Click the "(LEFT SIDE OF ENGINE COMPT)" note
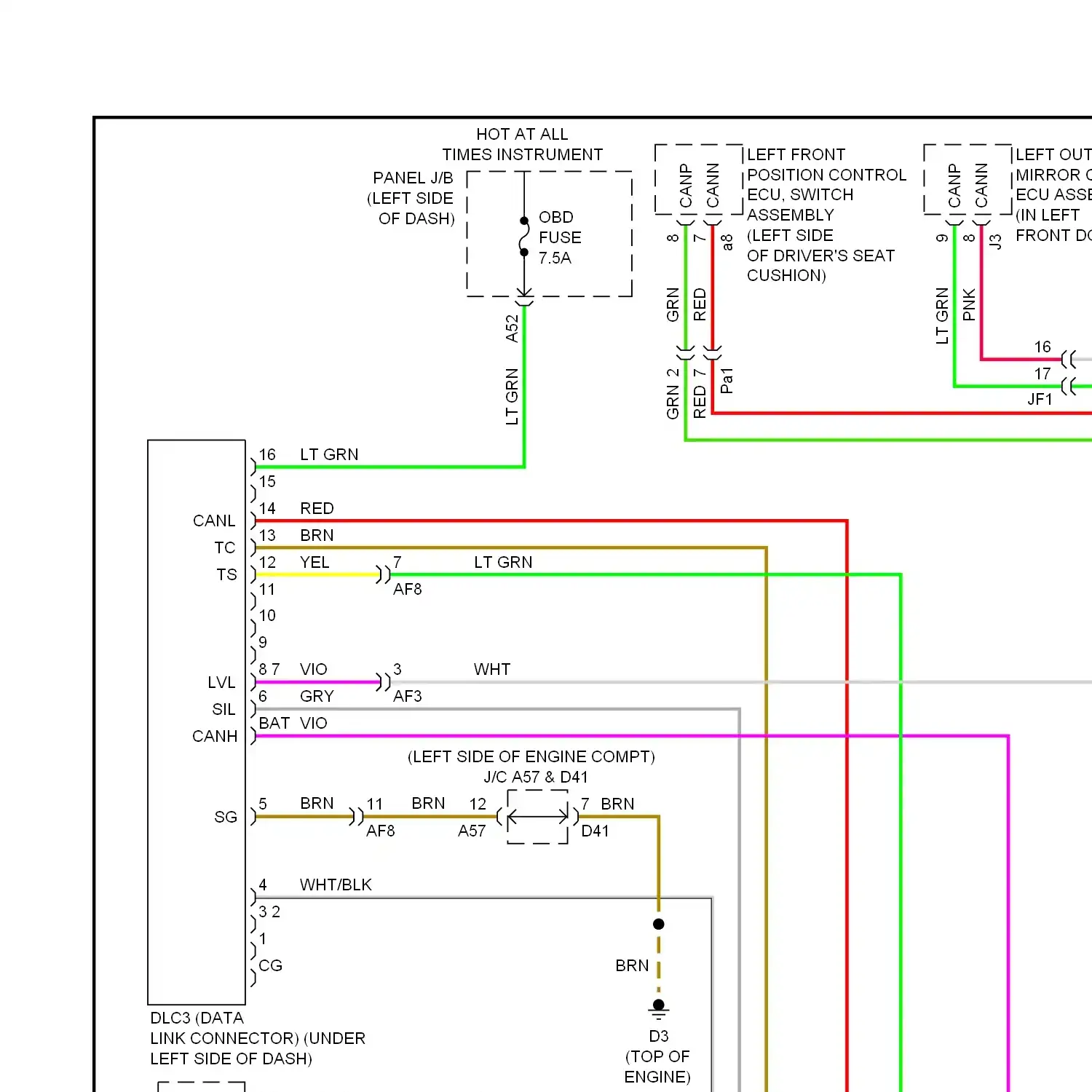This screenshot has height=1092, width=1092. coord(531,756)
